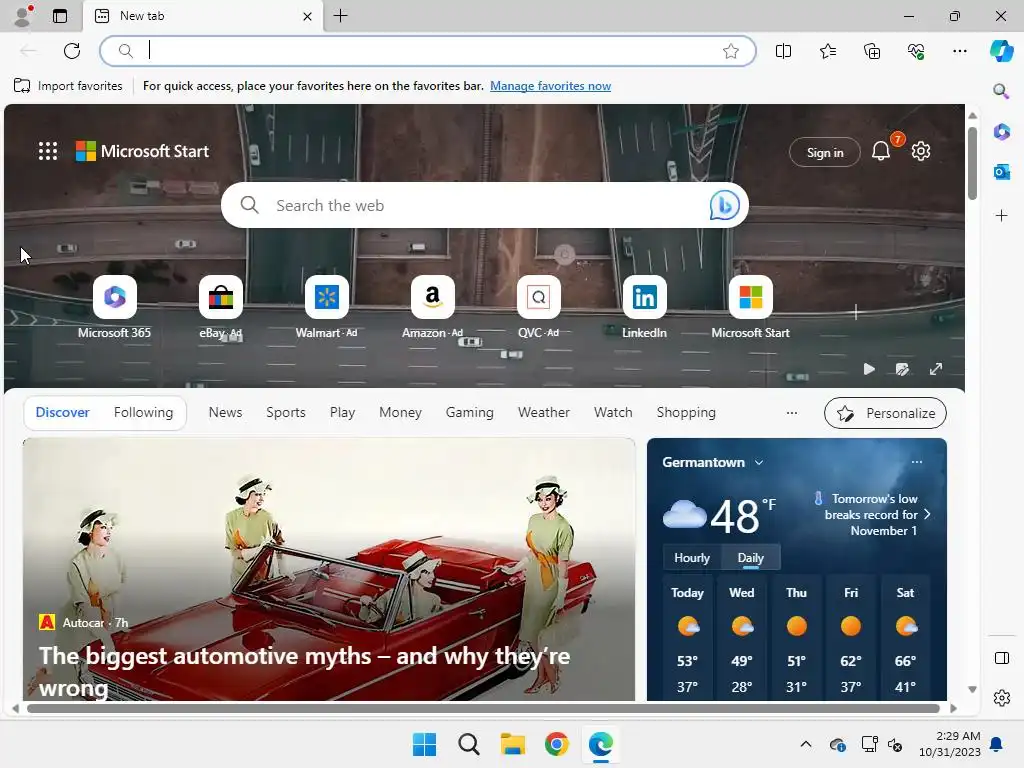Screen dimensions: 1024x768
Task: Open Microsoft 365 sidebar icon
Action: [1002, 132]
